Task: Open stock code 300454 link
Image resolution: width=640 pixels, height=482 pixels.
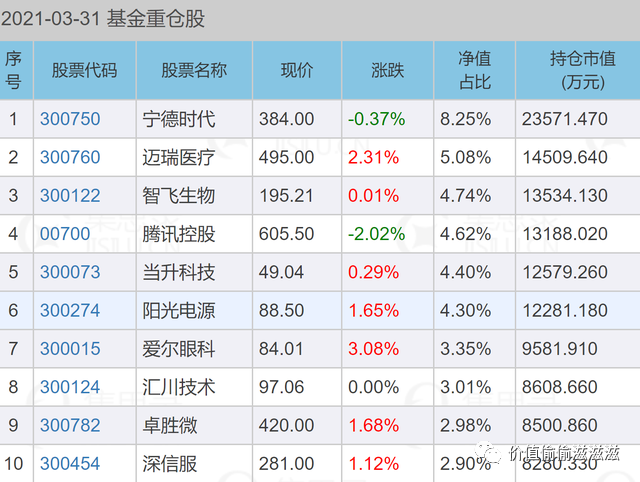Action: (70, 464)
